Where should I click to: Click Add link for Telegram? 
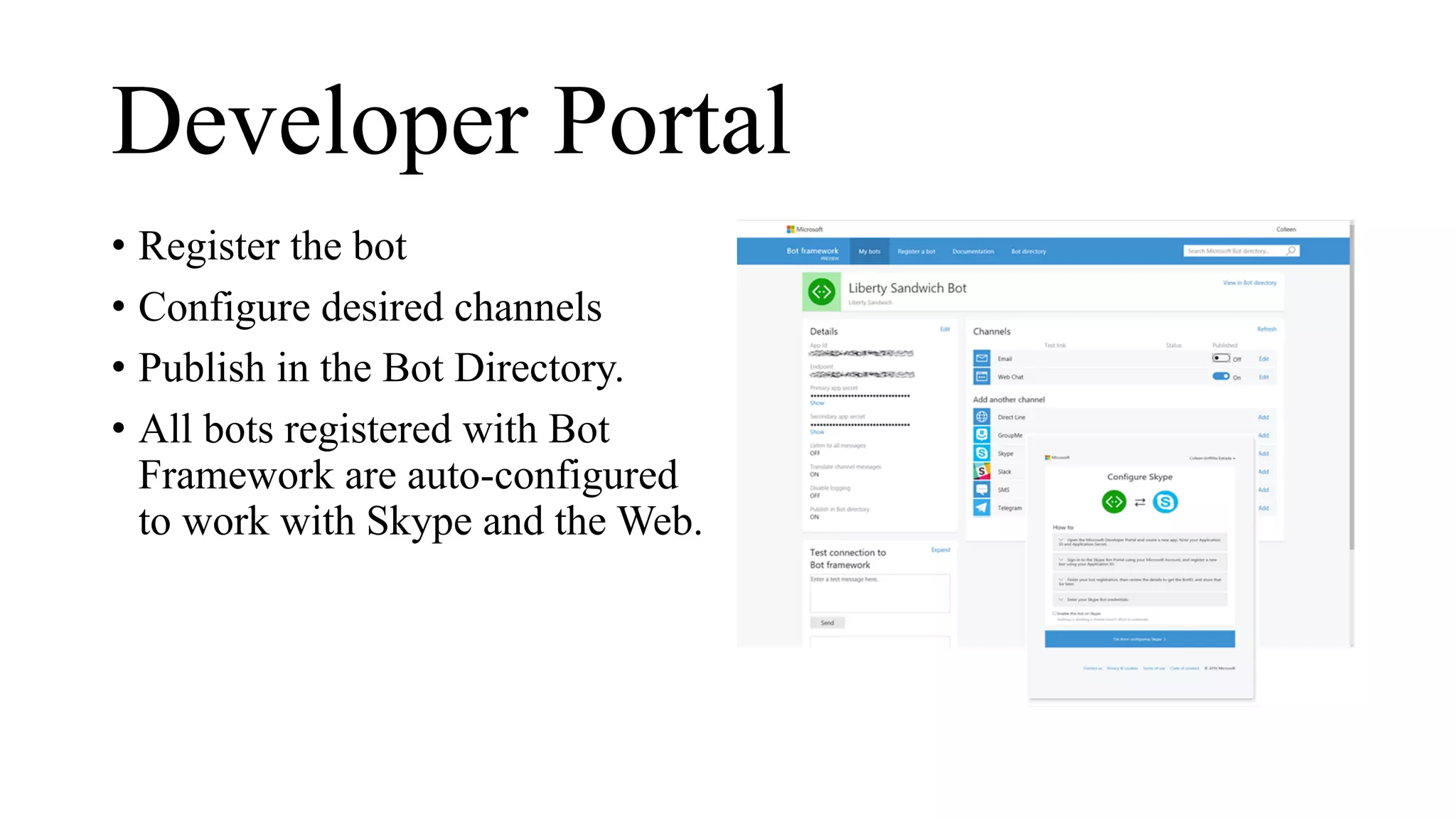1263,508
